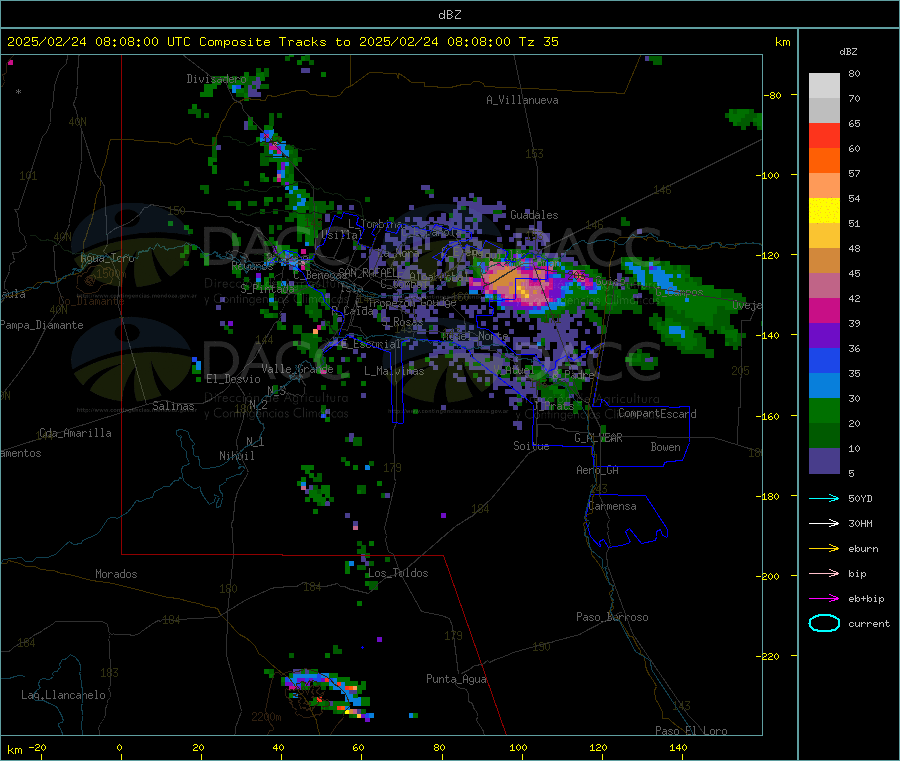The image size is (900, 761).
Task: Select the light blue band between 35 and 30
Action: (824, 386)
